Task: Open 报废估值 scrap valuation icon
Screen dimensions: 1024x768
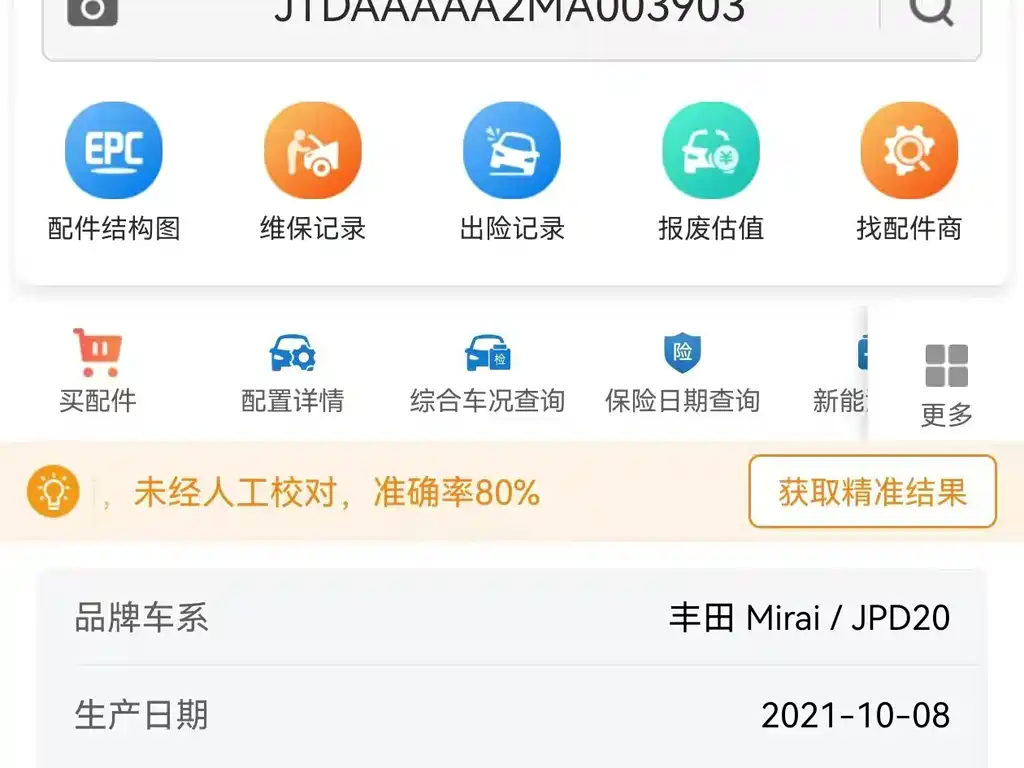Action: 711,150
